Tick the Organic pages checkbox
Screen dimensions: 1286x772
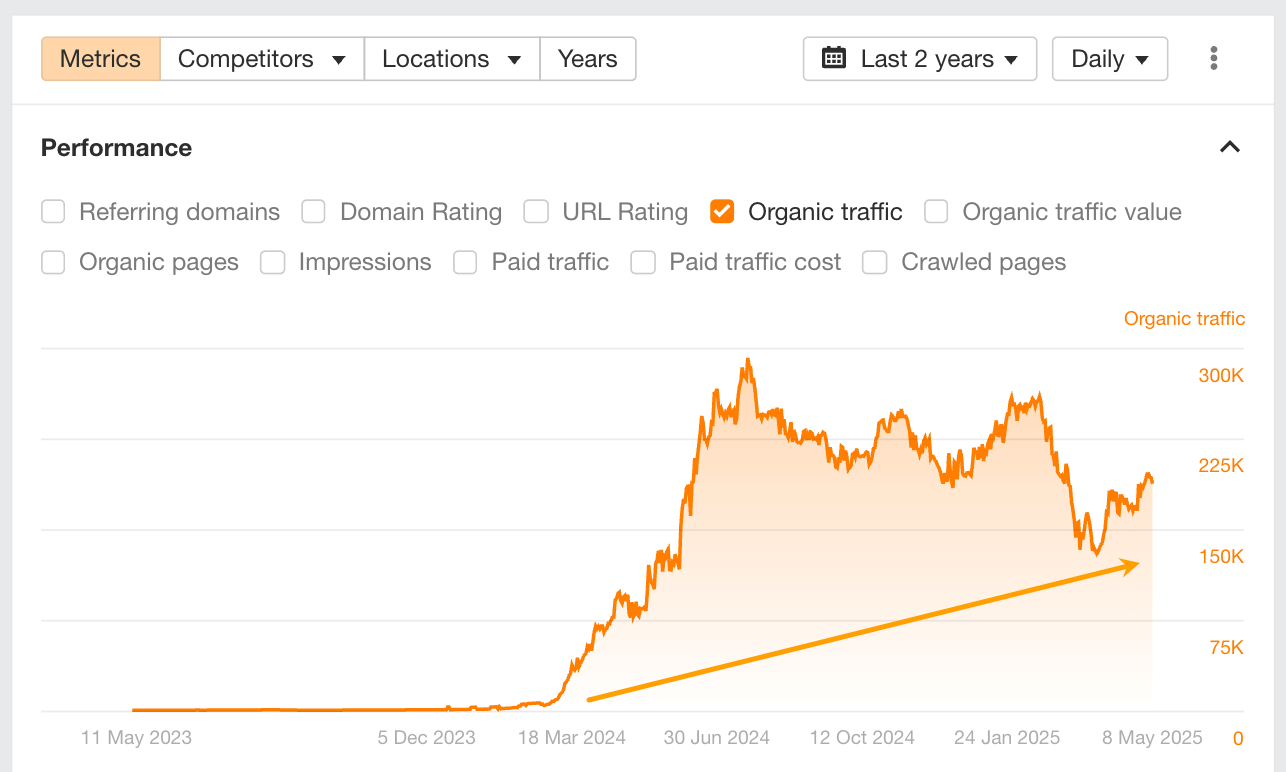pyautogui.click(x=53, y=262)
